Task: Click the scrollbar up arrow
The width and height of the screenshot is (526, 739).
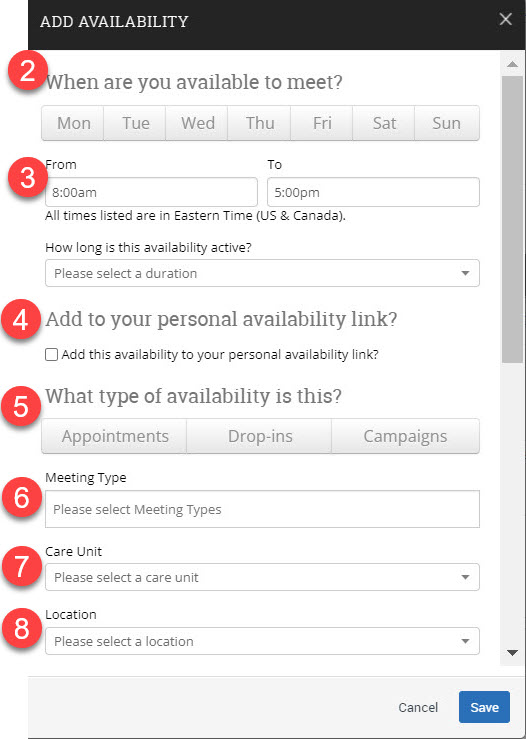Action: pos(512,64)
